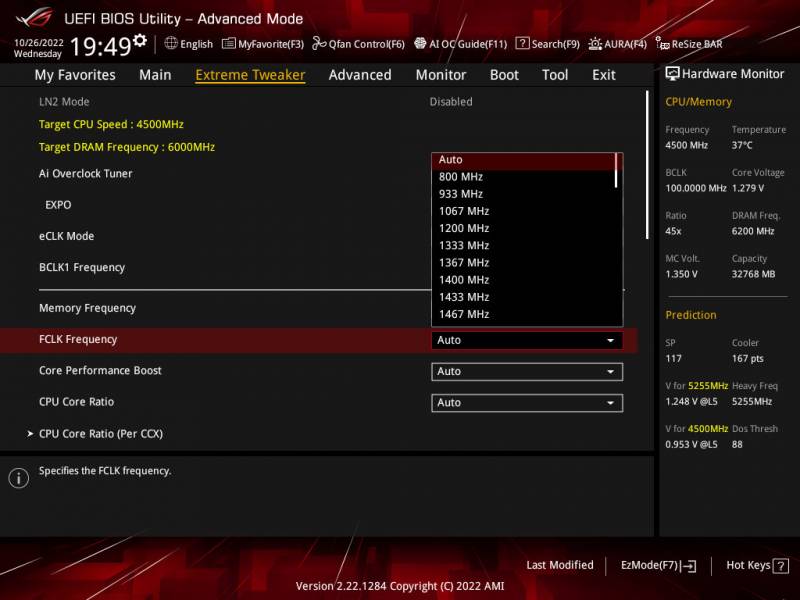Image resolution: width=800 pixels, height=600 pixels.
Task: Click the EzMode exit arrow icon
Action: (x=688, y=566)
